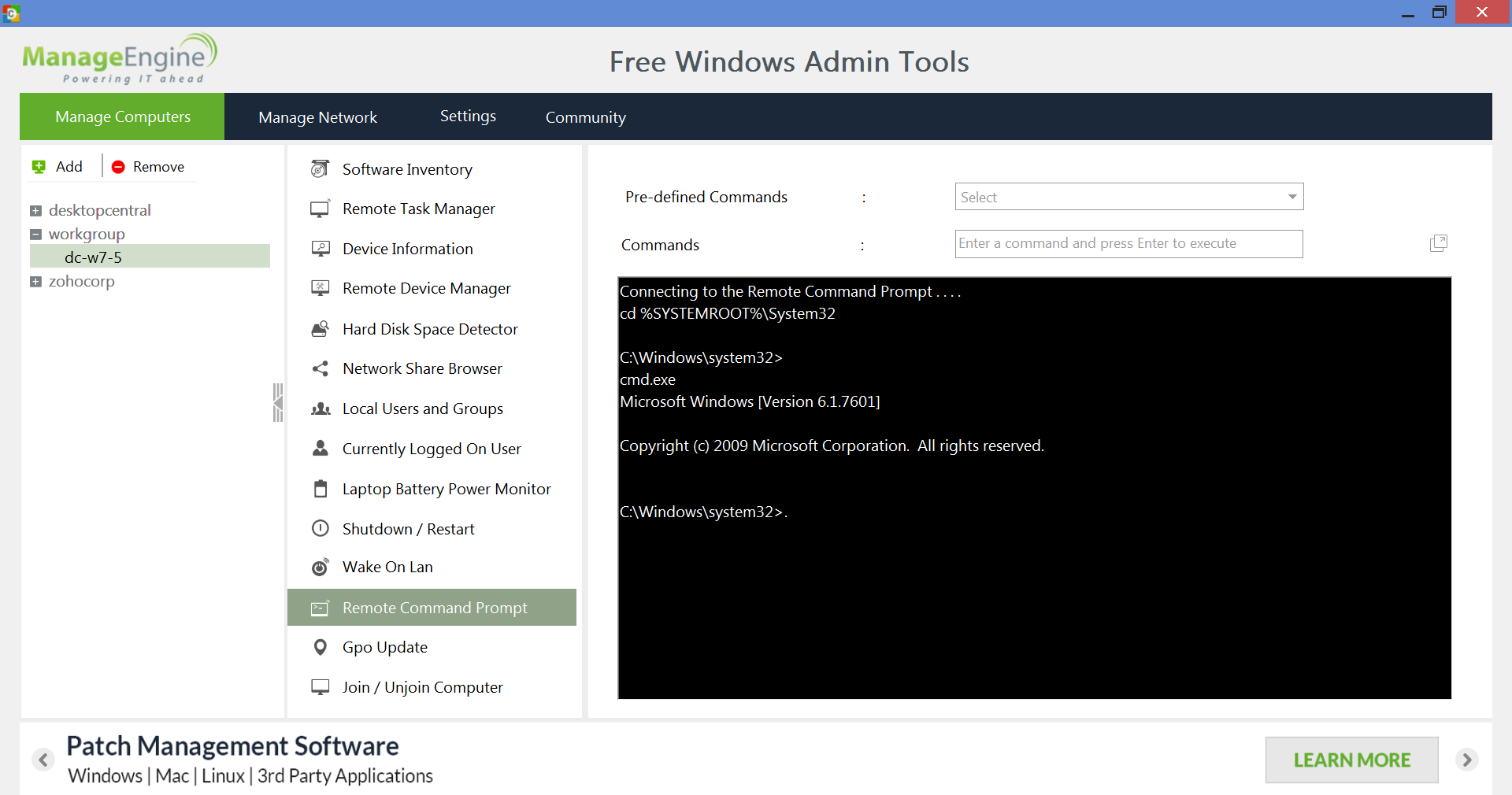
Task: Collapse the left panel splitter handle
Action: [x=278, y=403]
